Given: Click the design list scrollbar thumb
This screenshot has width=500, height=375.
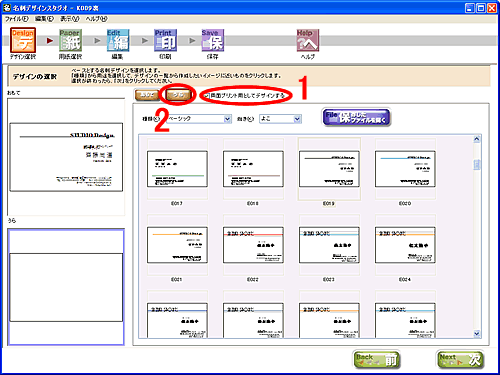Looking at the screenshot, I should click(477, 165).
